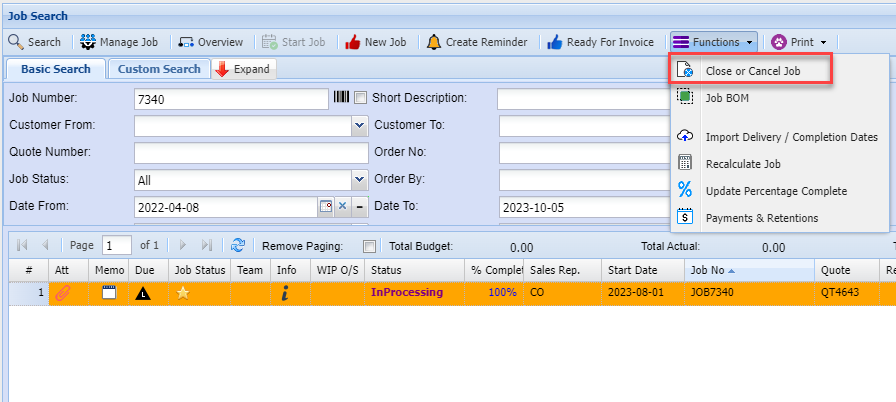Expand the Customer From dropdown
896x402 pixels.
(x=359, y=125)
